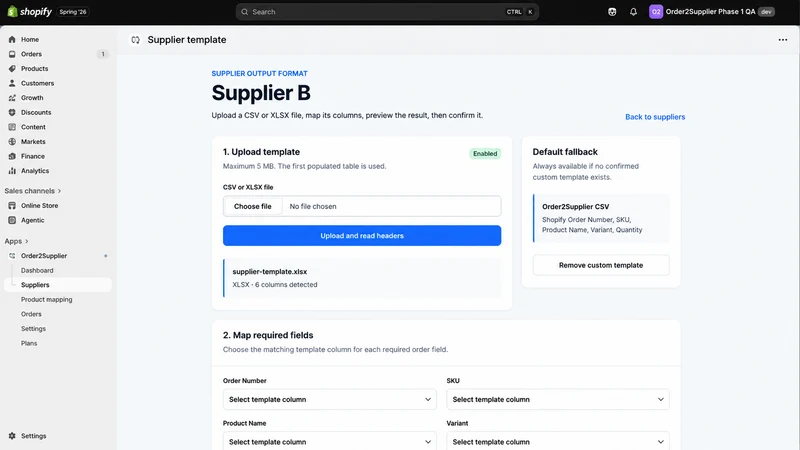Select Suppliers in the app menu

58,285
